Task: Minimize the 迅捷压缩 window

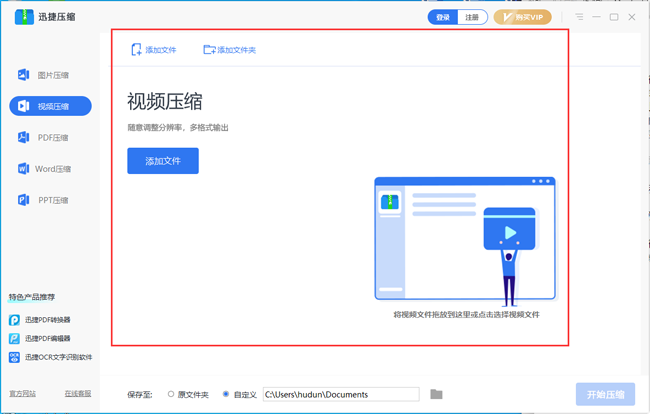Action: (597, 17)
